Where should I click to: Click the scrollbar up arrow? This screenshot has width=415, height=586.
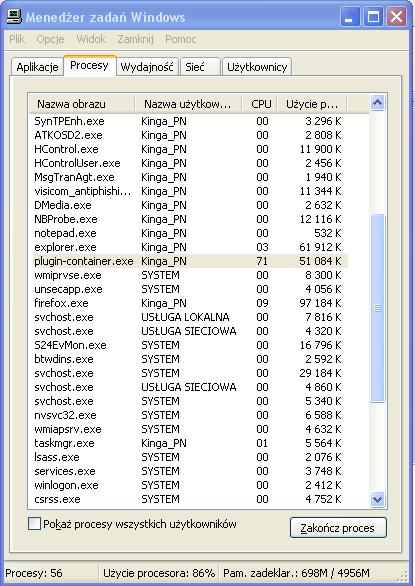378,102
